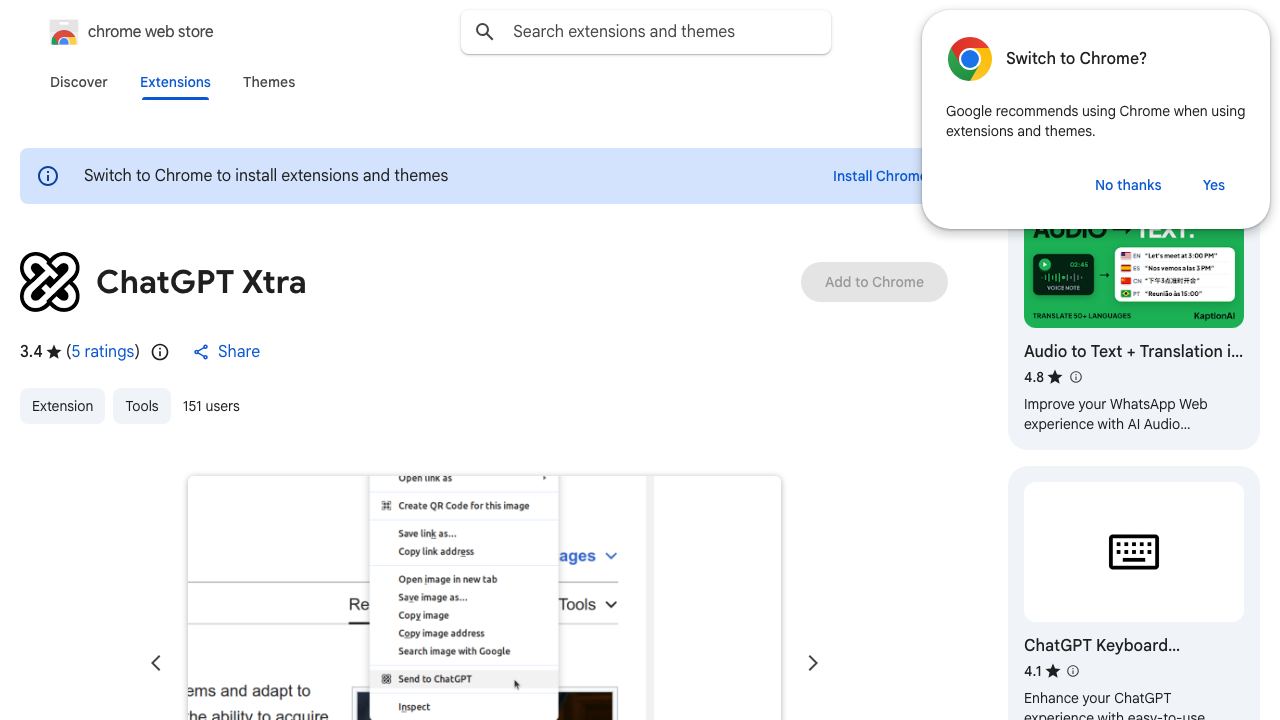The image size is (1280, 720).
Task: Click the info icon in the blue banner
Action: point(48,176)
